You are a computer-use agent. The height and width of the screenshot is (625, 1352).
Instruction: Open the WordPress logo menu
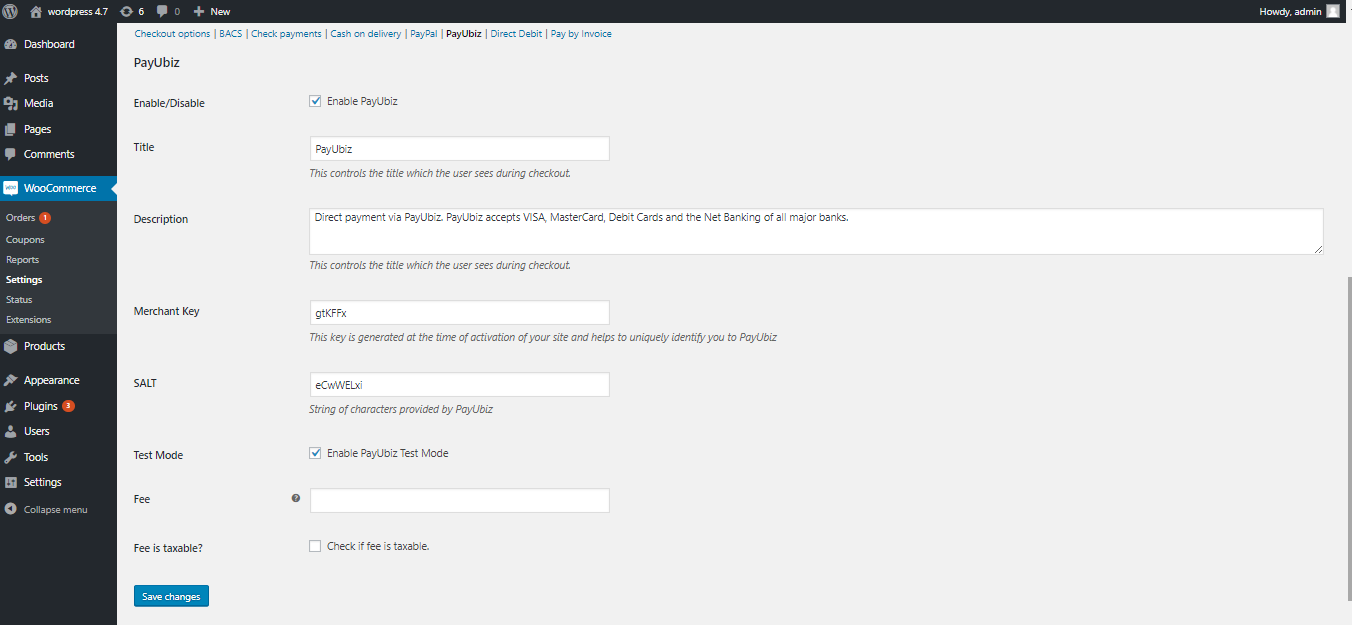[10, 11]
